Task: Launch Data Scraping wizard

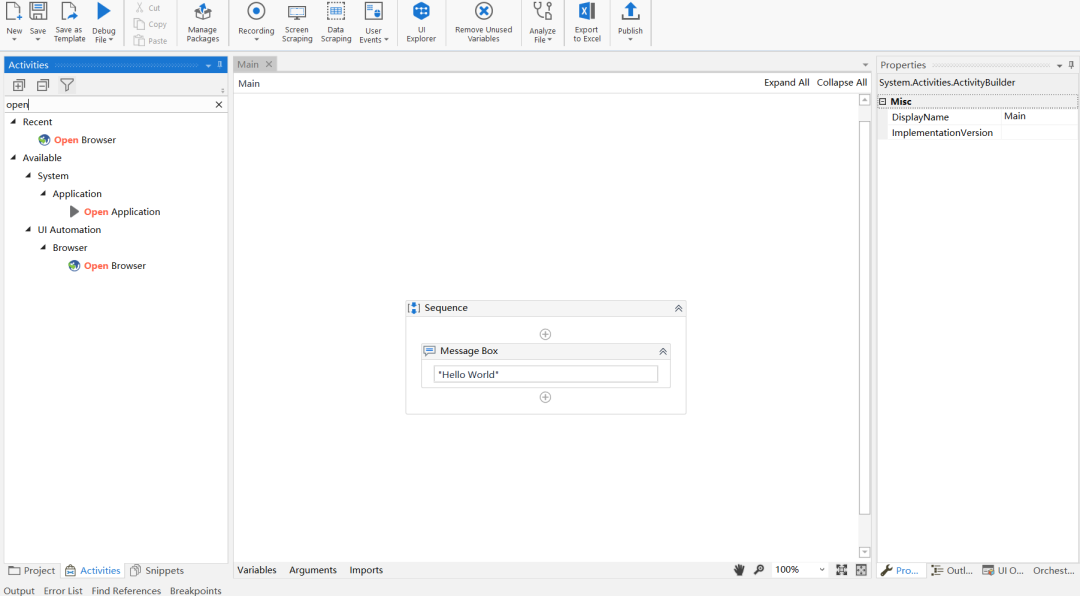Action: pos(335,22)
